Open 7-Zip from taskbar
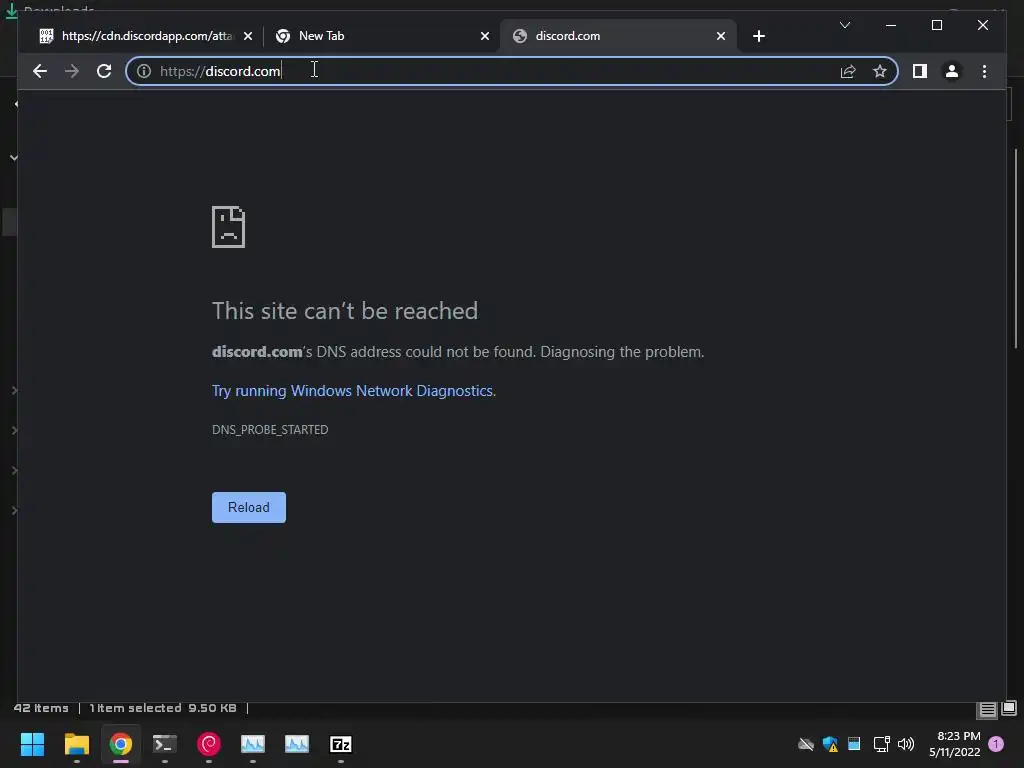The width and height of the screenshot is (1024, 768). click(340, 744)
